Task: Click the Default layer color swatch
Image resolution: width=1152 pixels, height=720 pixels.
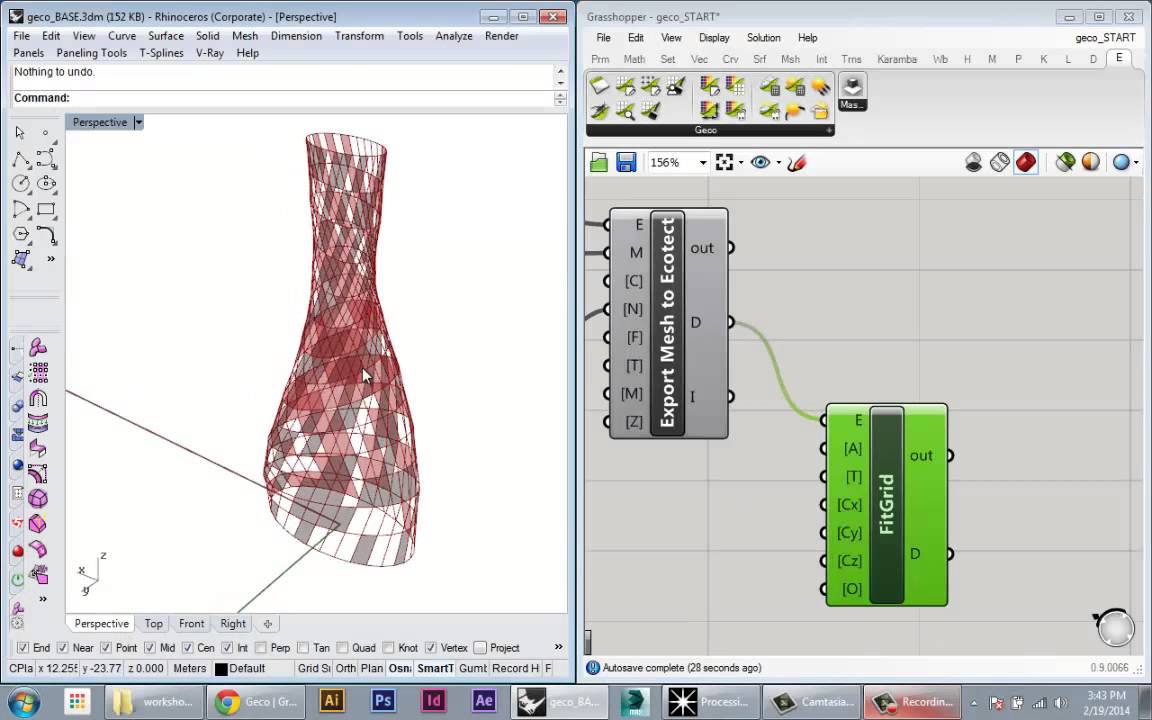Action: click(x=221, y=669)
